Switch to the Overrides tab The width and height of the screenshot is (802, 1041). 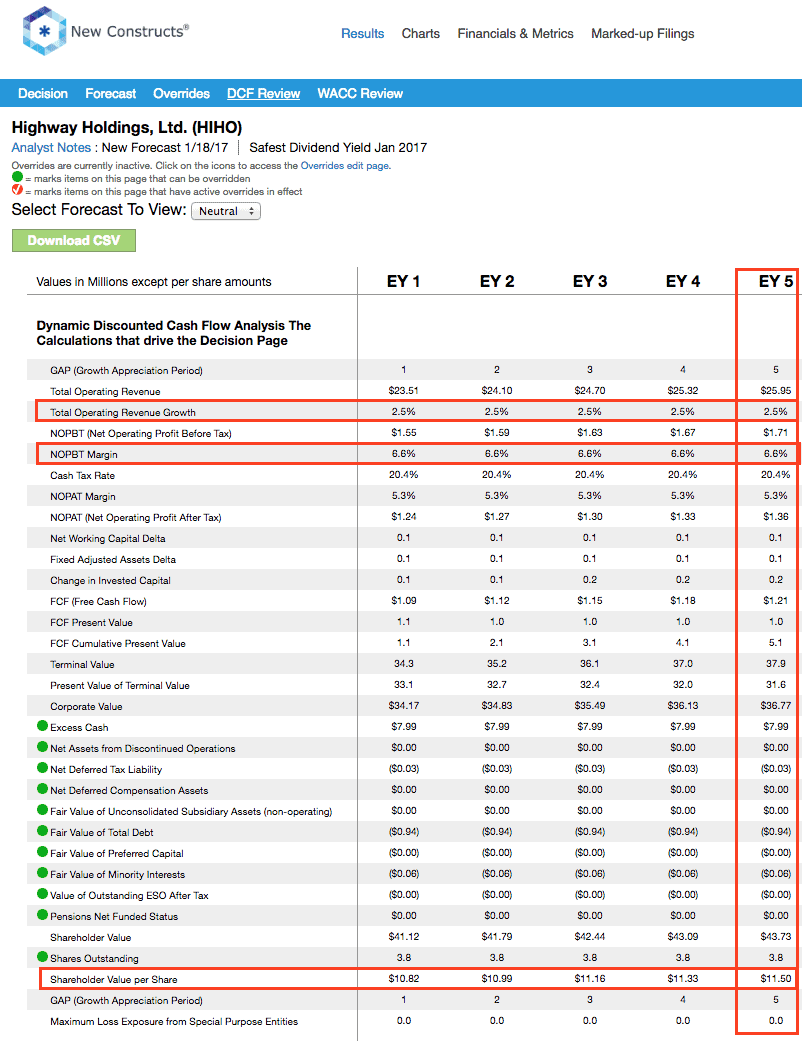tap(181, 94)
